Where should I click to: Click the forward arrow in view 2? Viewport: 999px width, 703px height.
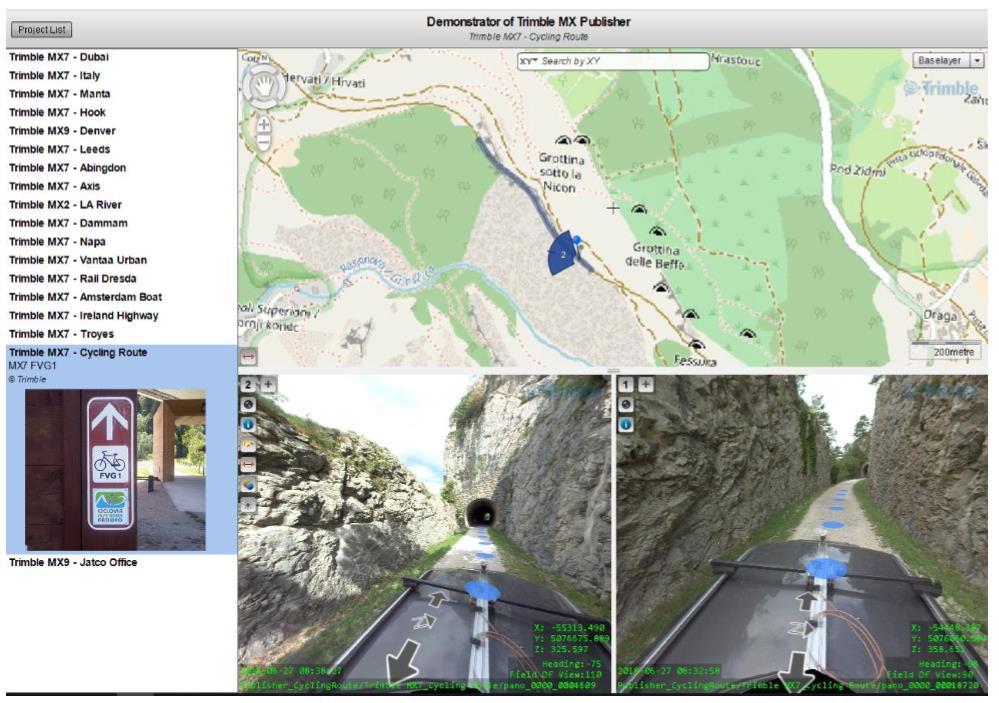(x=437, y=597)
